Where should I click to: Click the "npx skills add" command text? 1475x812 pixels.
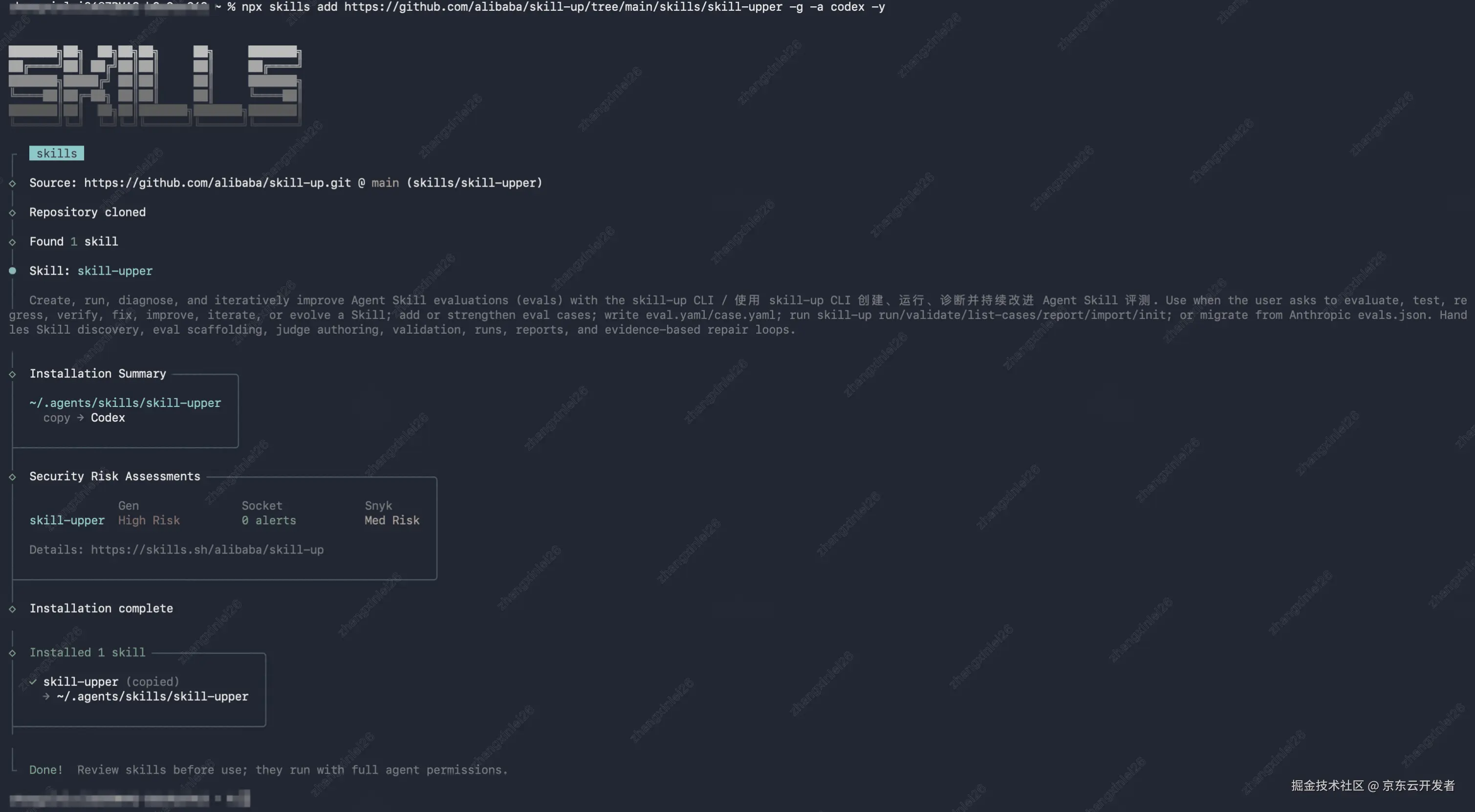click(289, 7)
